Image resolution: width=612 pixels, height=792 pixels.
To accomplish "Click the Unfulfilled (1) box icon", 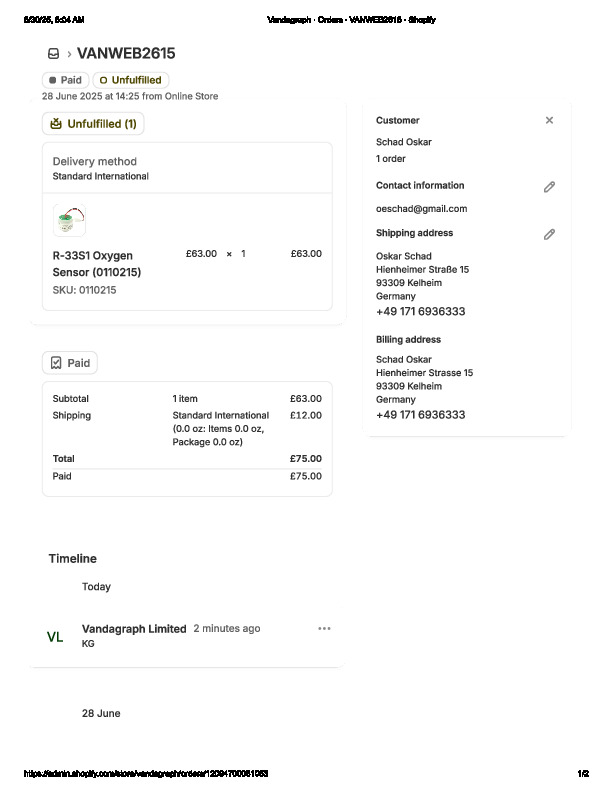I will pyautogui.click(x=55, y=124).
